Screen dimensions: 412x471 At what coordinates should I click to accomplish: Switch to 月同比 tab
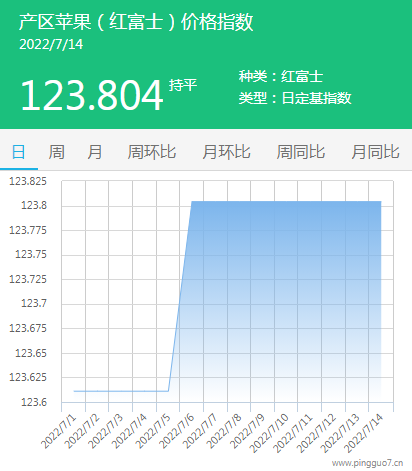(x=375, y=152)
